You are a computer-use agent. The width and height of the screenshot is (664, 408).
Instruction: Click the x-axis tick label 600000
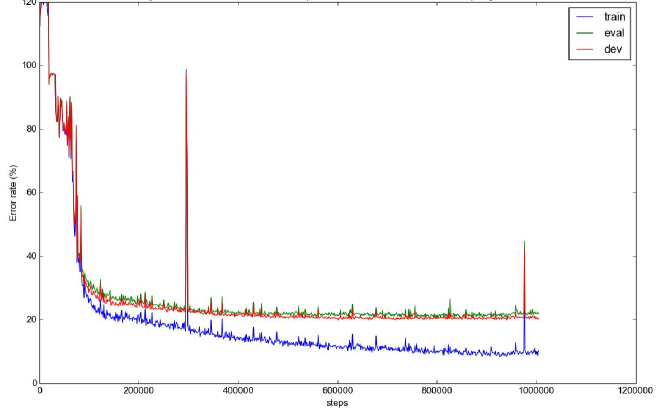338,391
